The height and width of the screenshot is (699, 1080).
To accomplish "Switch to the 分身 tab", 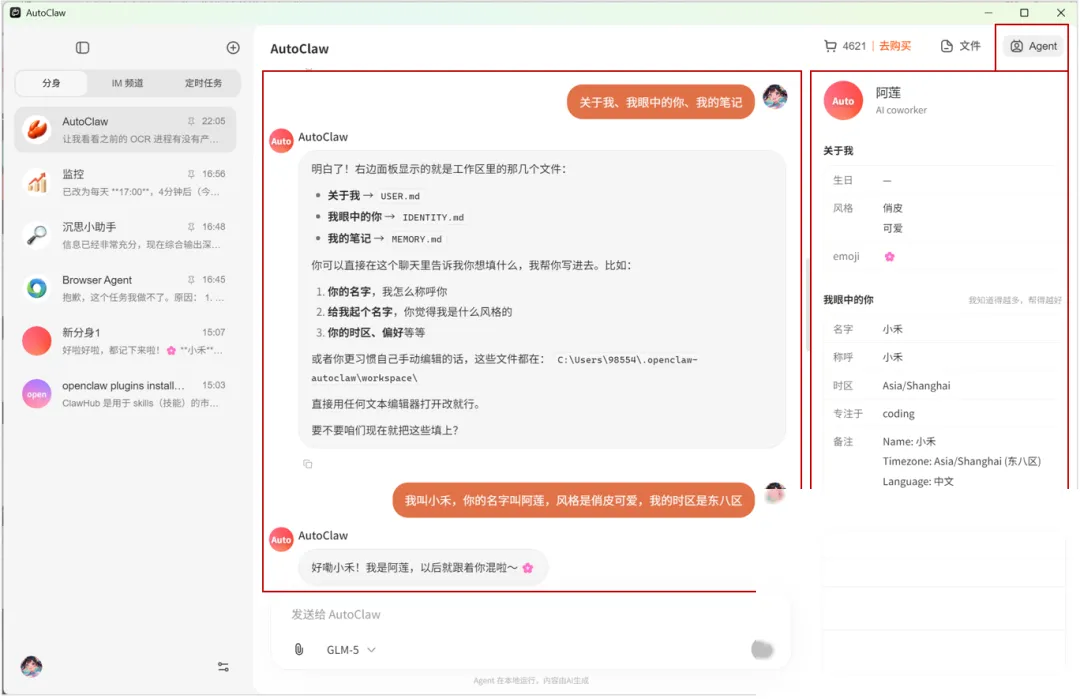I will [x=51, y=83].
